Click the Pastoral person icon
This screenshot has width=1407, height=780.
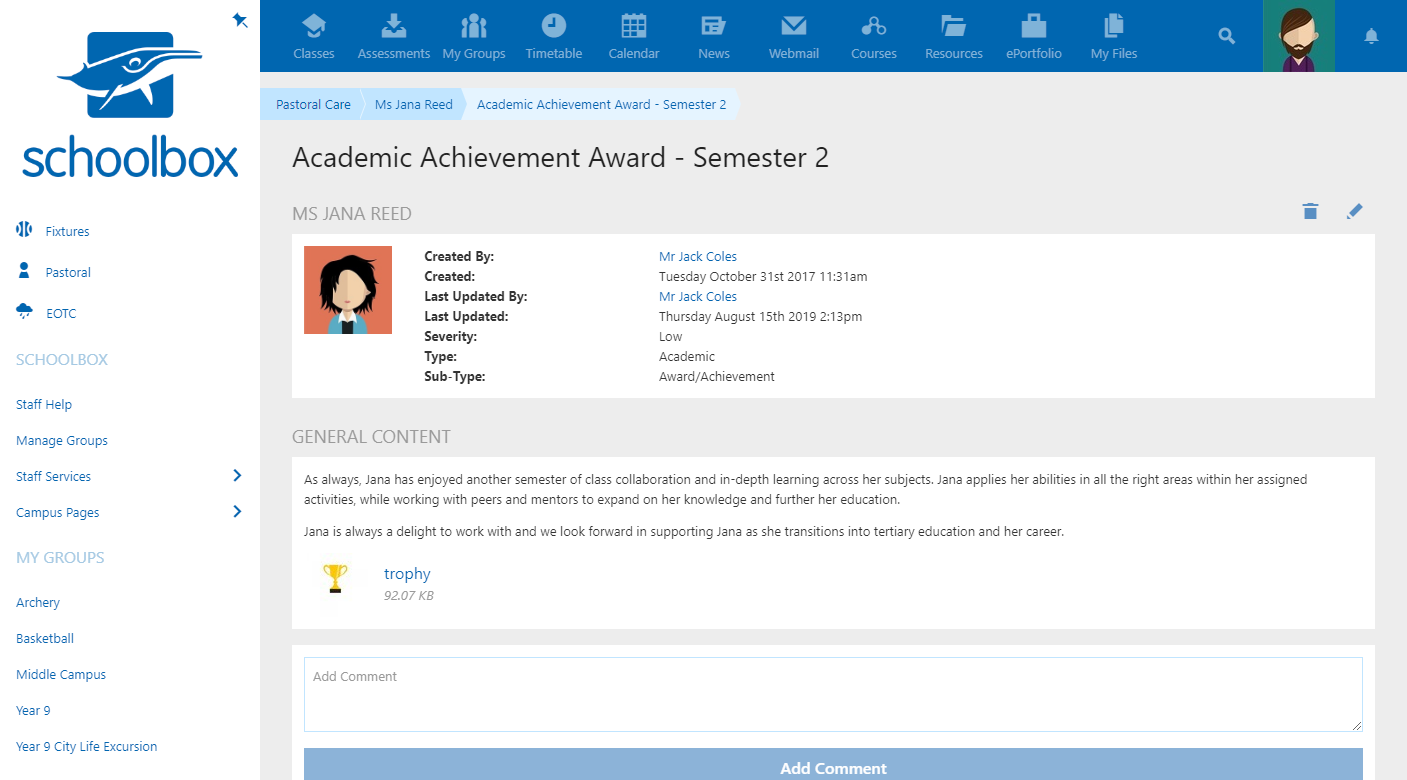[24, 271]
